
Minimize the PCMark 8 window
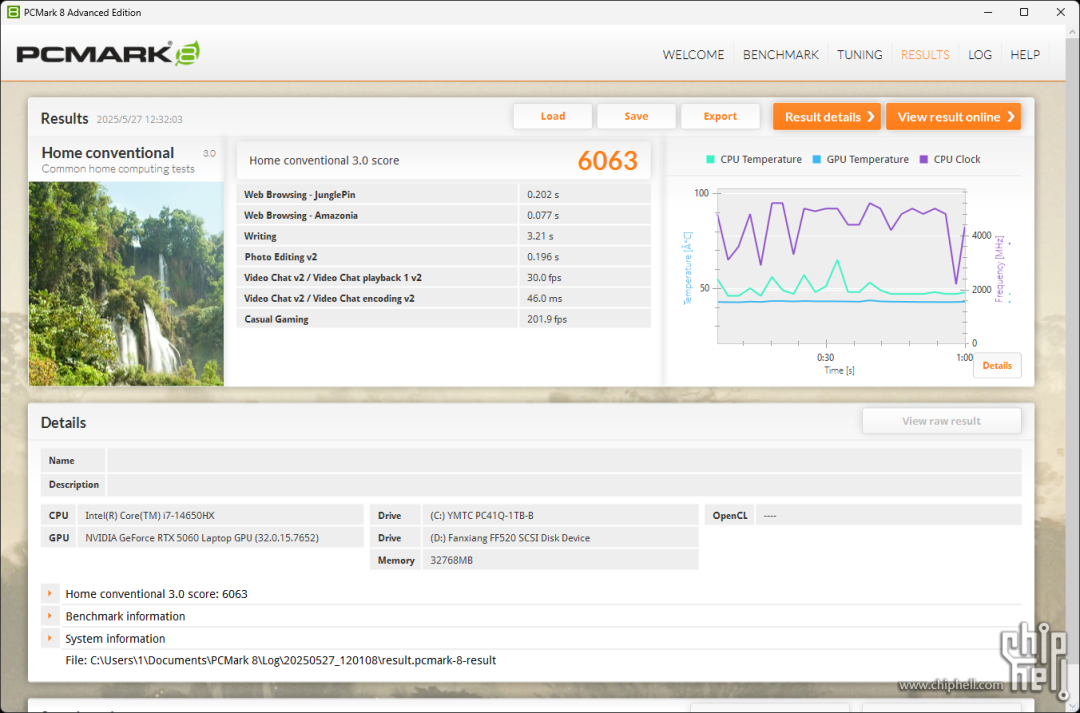click(x=988, y=12)
